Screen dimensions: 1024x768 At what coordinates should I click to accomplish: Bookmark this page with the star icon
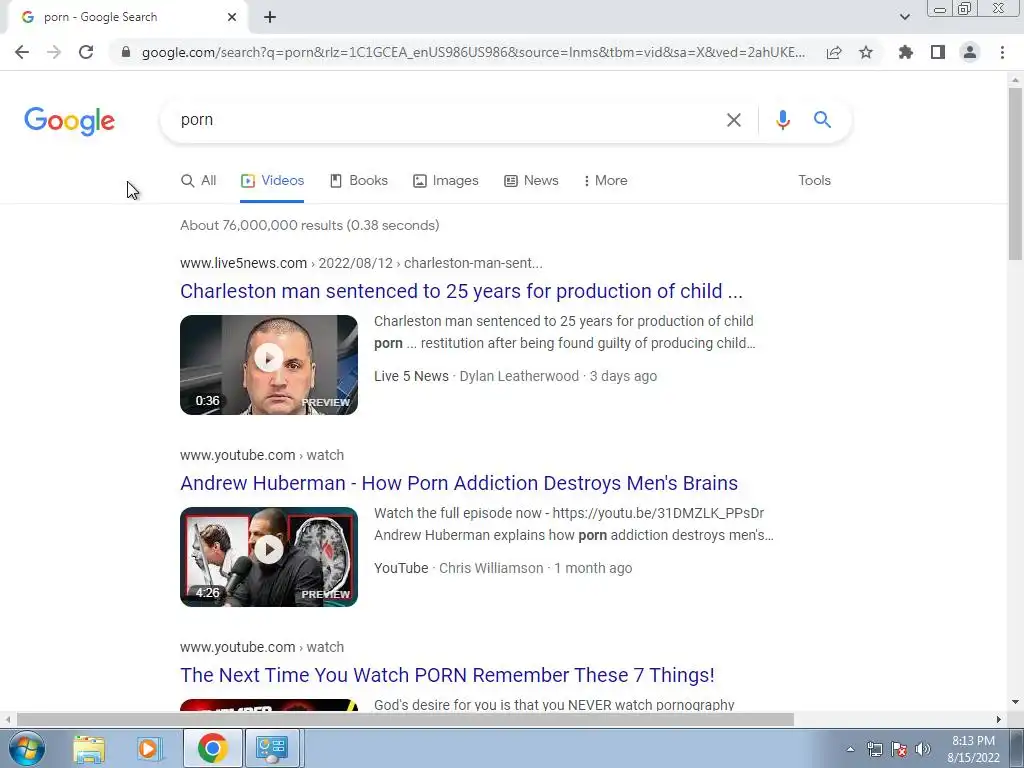[866, 52]
